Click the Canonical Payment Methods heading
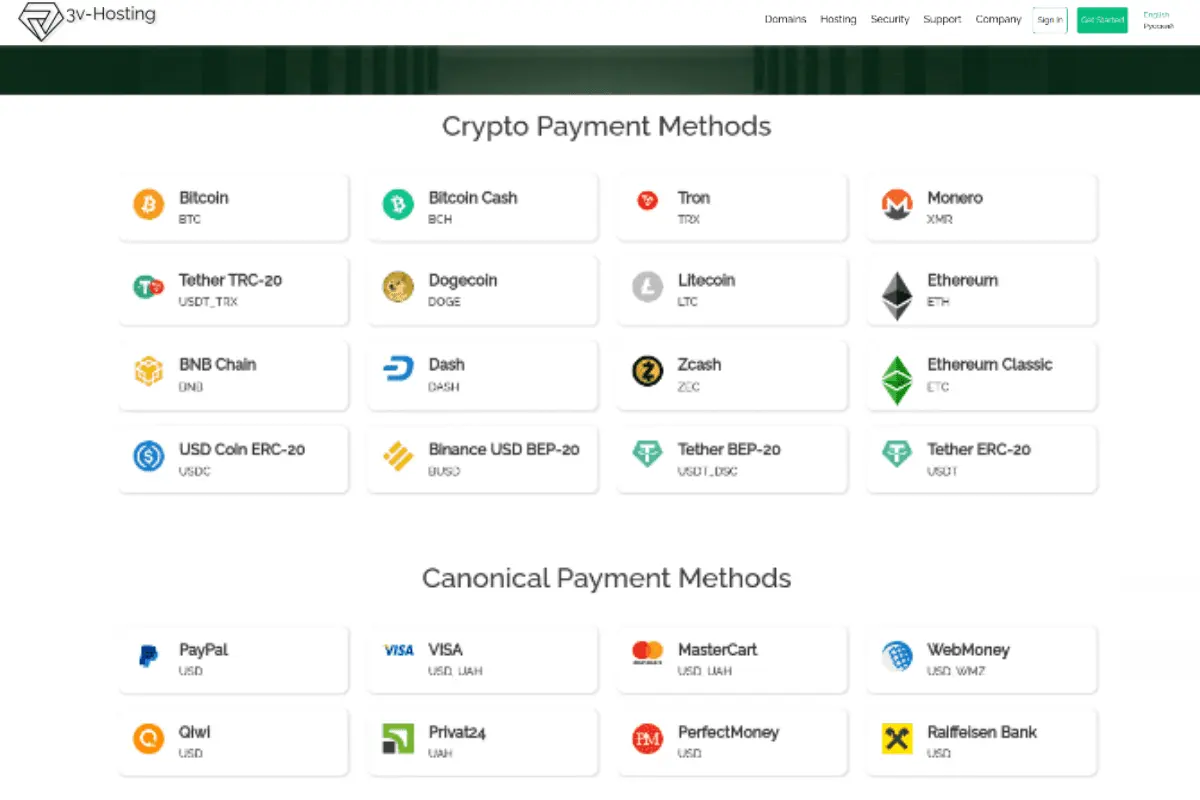Image resolution: width=1200 pixels, height=800 pixels. (x=606, y=578)
